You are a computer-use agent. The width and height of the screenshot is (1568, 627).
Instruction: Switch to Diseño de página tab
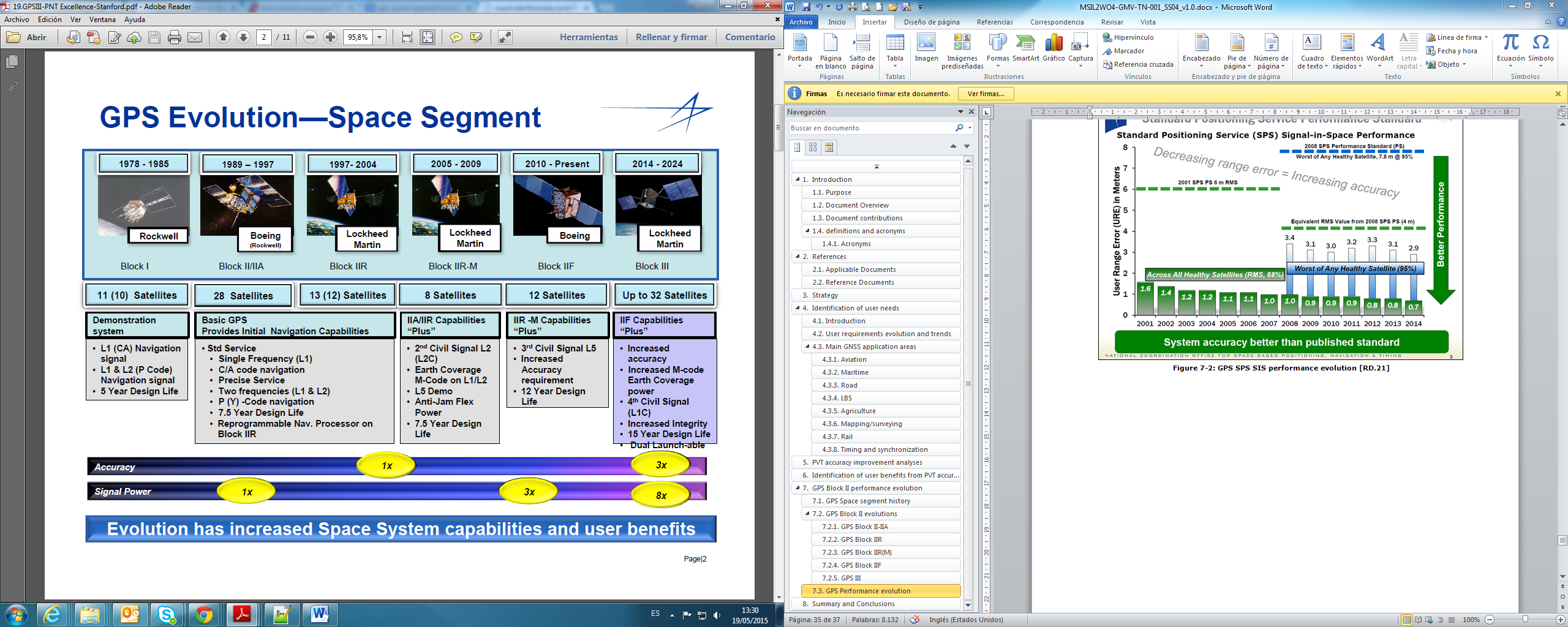click(932, 22)
